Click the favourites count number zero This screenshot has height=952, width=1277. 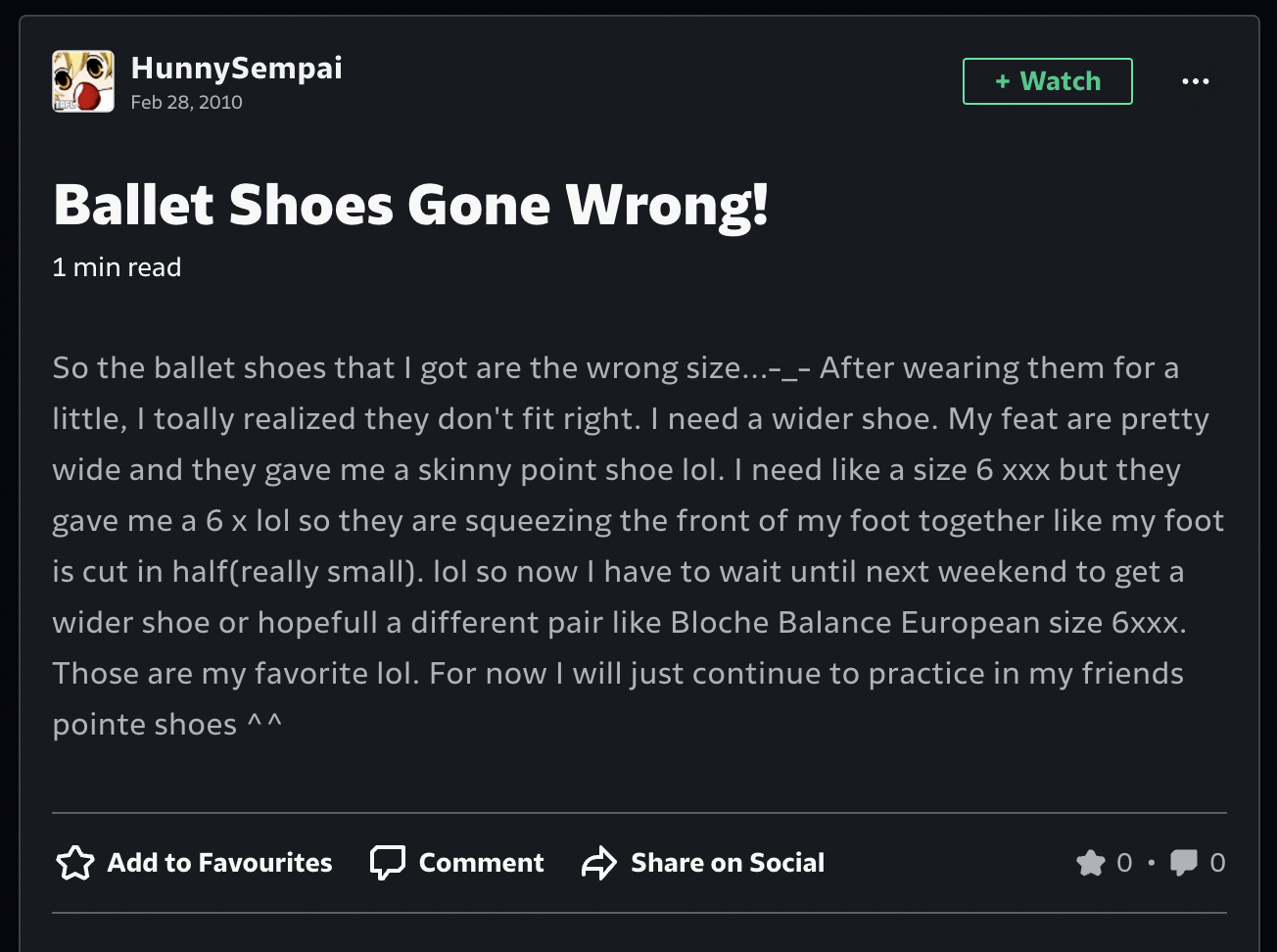point(1124,863)
